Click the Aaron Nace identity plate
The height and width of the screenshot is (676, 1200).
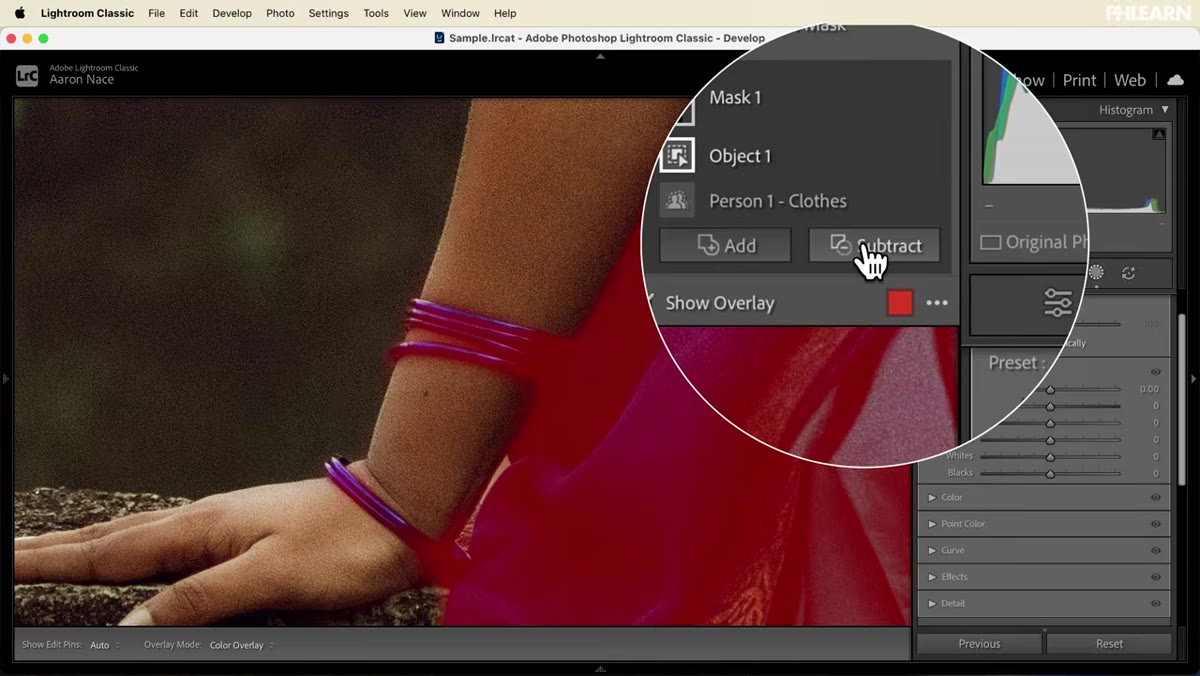[x=82, y=80]
